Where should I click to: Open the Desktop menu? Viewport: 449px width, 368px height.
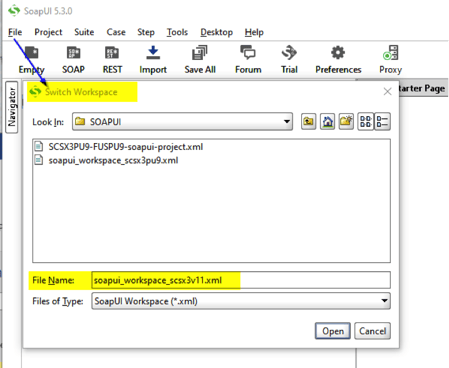click(216, 32)
